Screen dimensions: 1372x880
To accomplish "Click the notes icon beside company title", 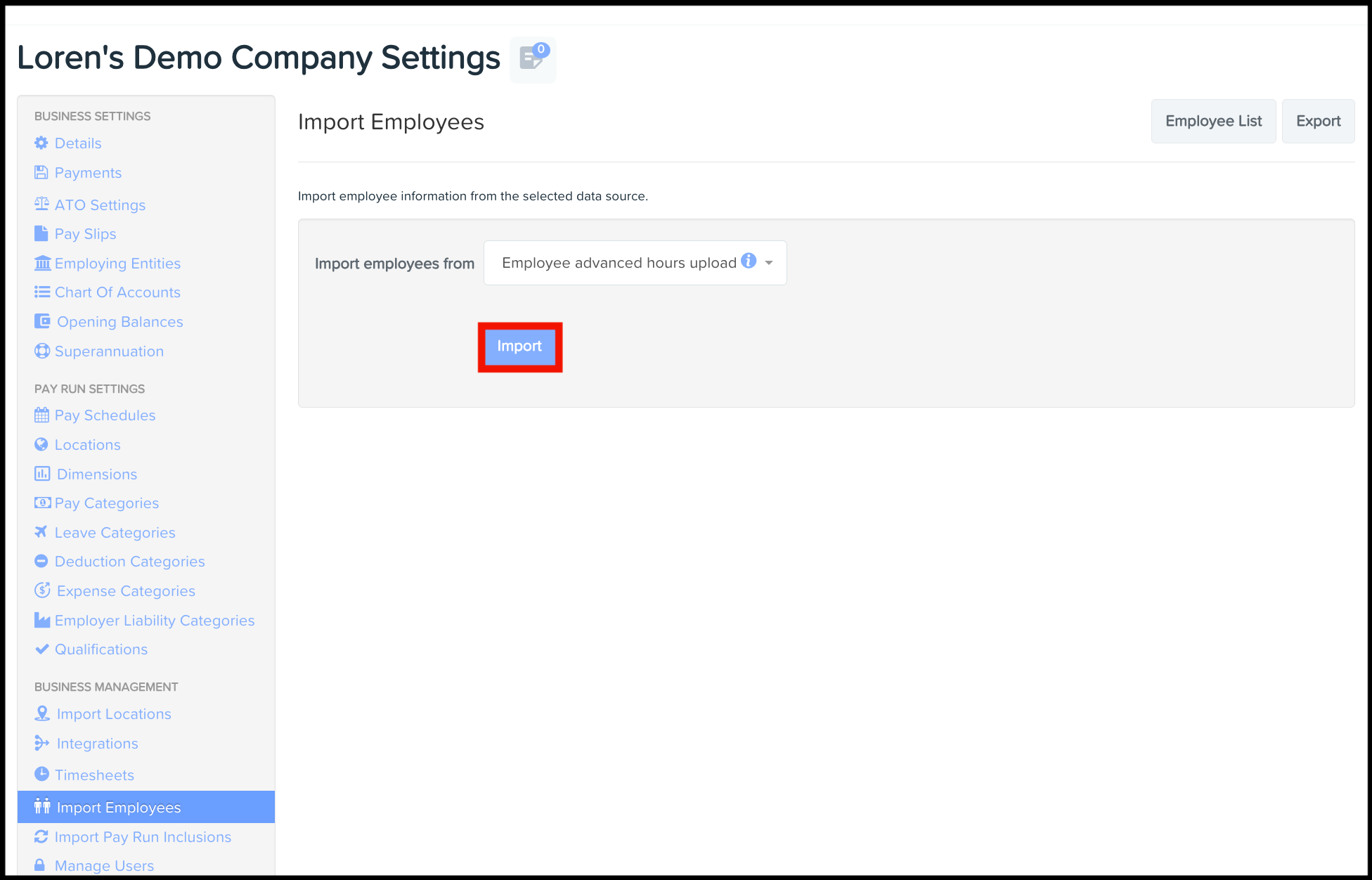I will (x=532, y=59).
